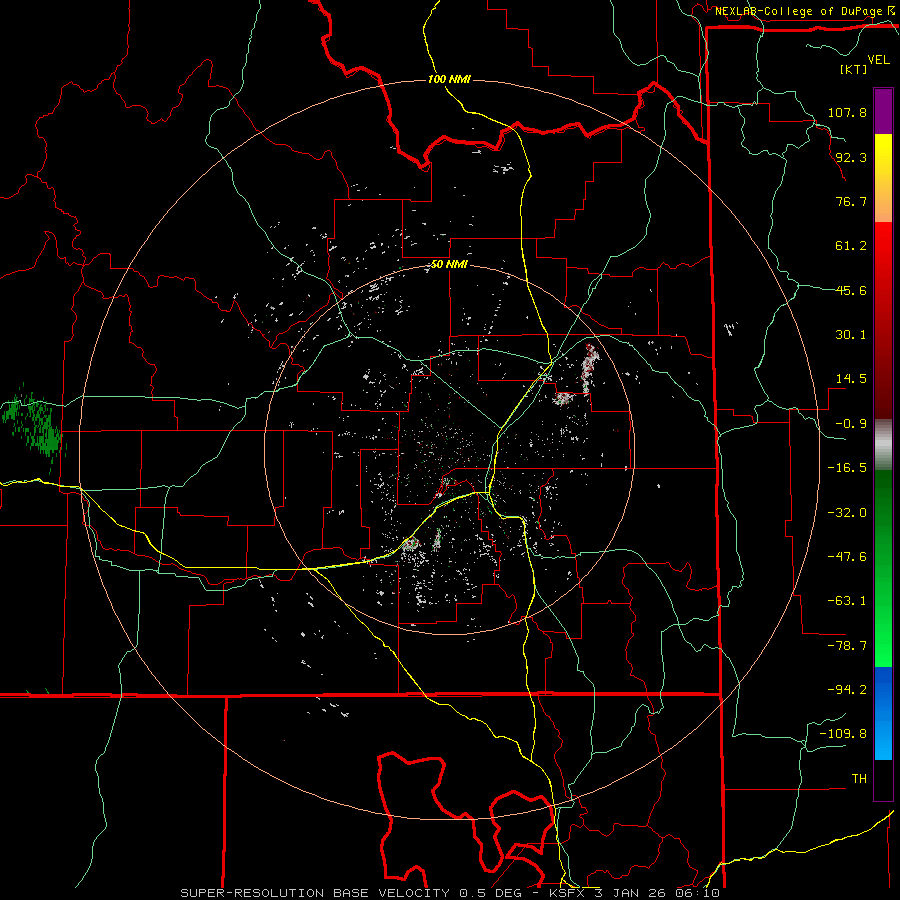Click the -63.1 velocity scale value
Viewport: 900px width, 900px height.
(847, 601)
